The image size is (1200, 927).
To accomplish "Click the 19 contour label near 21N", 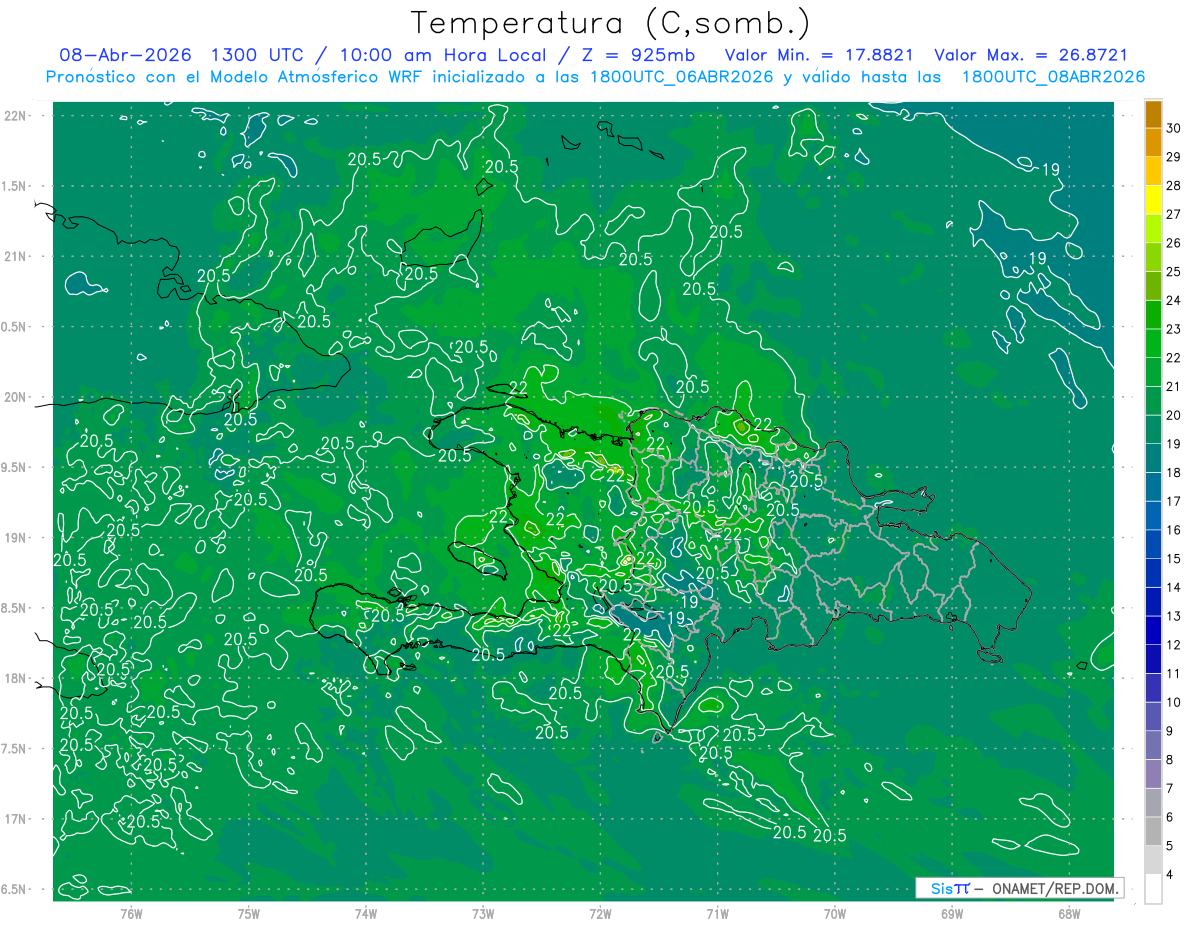I will tap(1037, 259).
